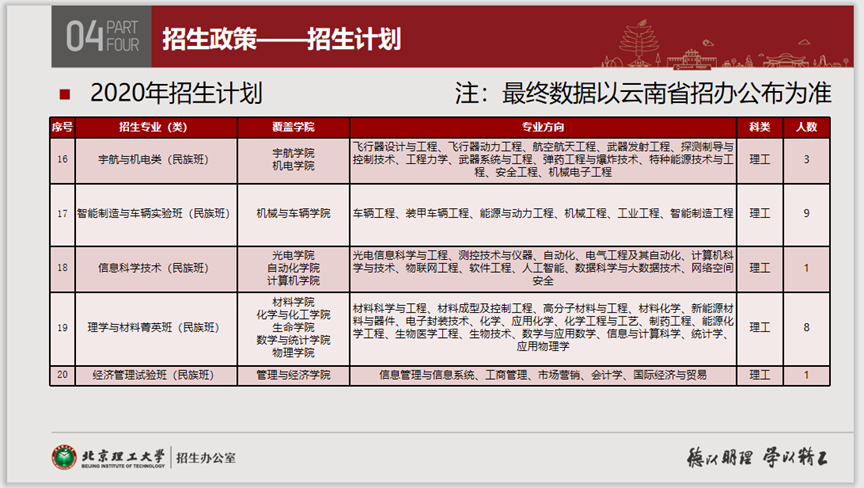Click the 04 PART FOUR section badge

click(105, 37)
